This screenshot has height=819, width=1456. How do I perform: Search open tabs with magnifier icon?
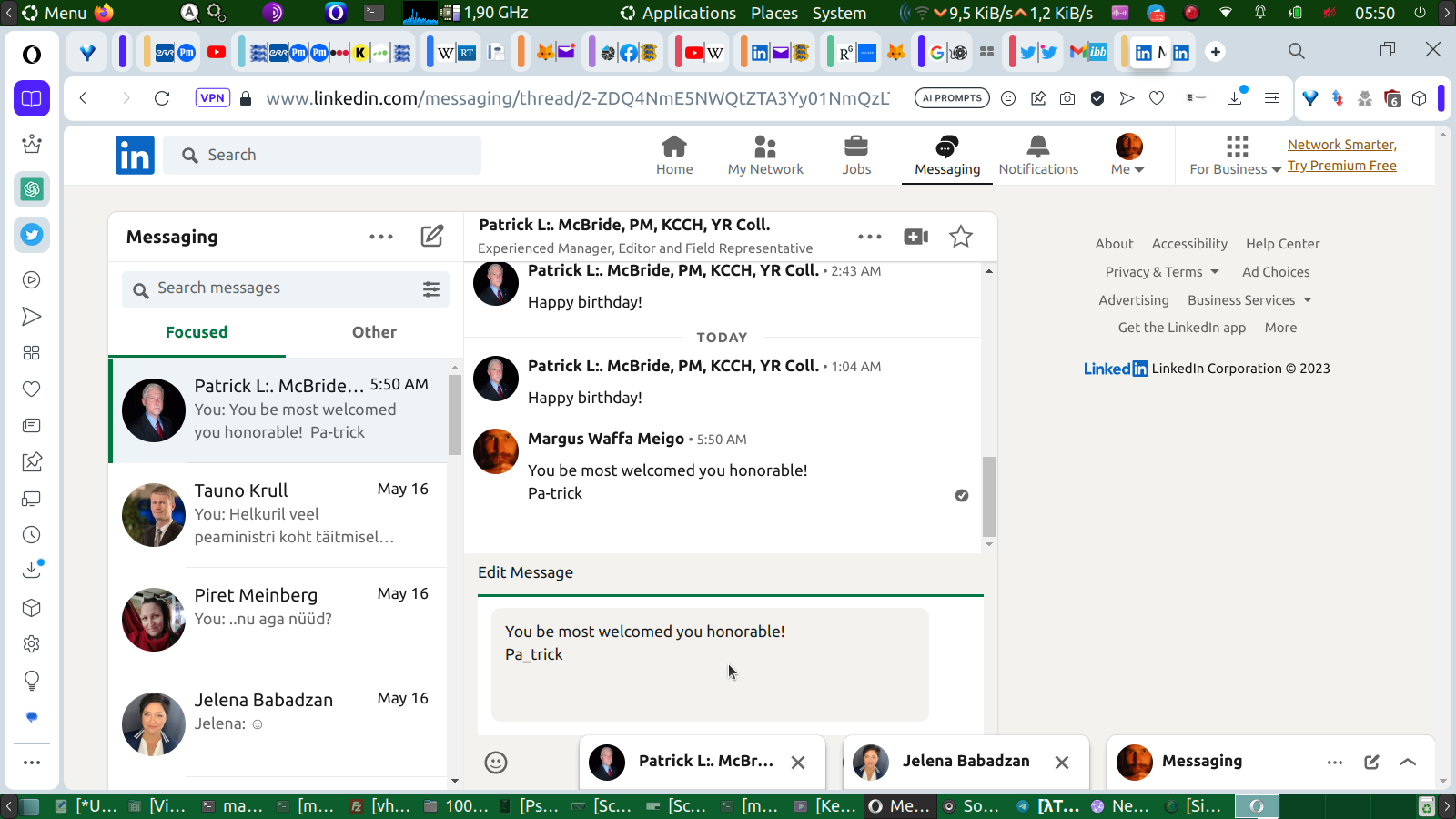tap(1297, 51)
